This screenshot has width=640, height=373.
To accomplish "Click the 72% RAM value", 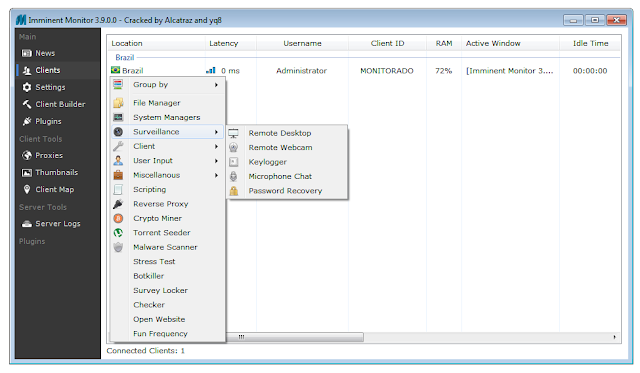I will [x=444, y=71].
